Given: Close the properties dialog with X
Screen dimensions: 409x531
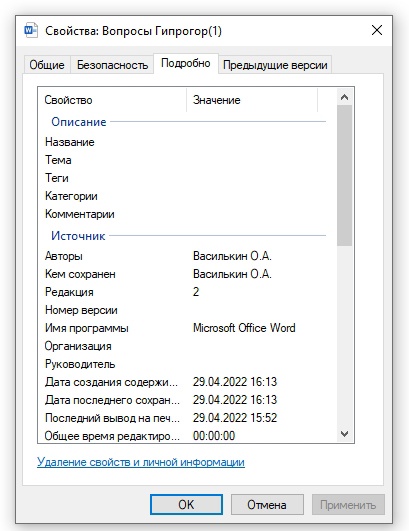Looking at the screenshot, I should [377, 30].
